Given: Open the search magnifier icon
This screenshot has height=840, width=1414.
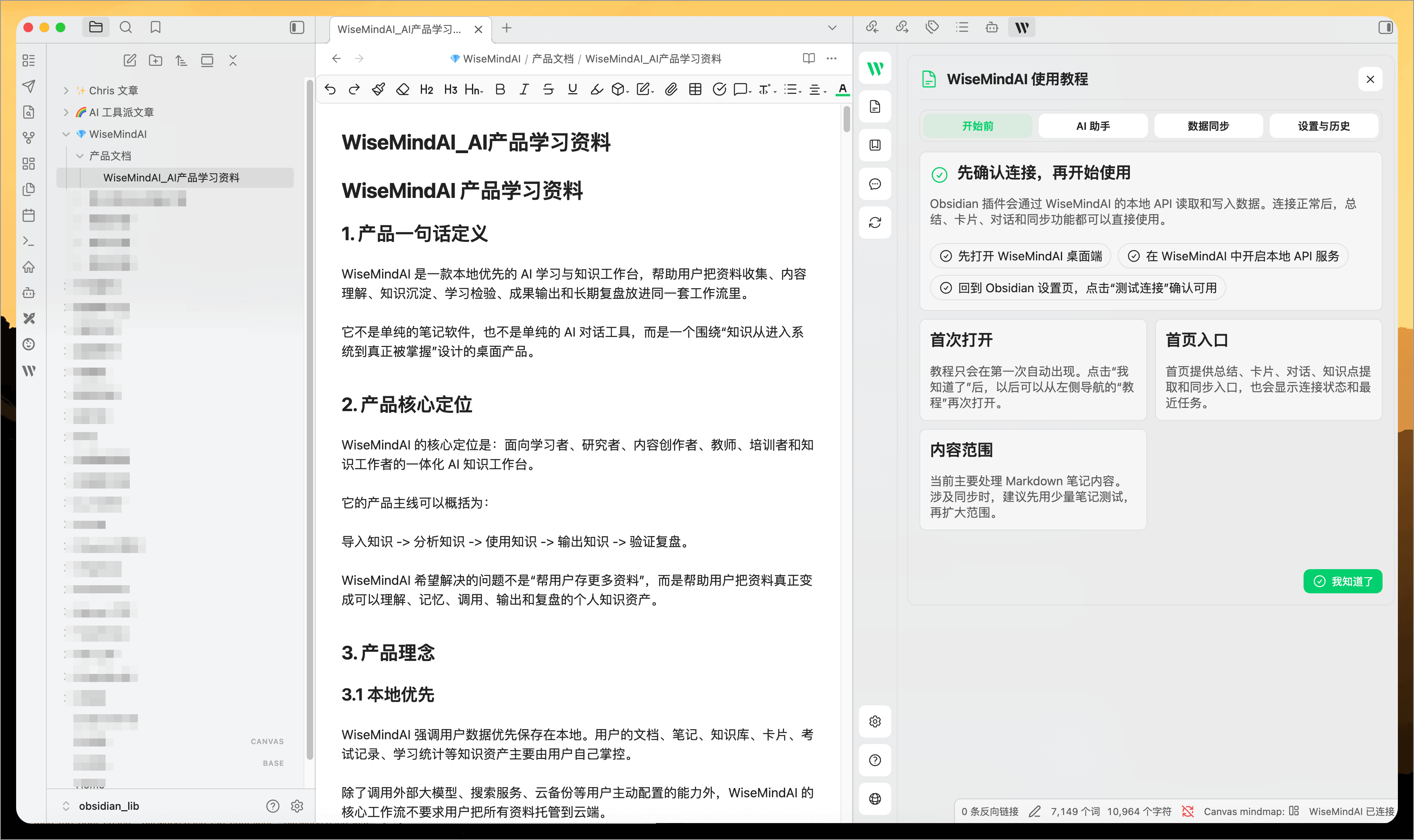Looking at the screenshot, I should click(x=126, y=27).
